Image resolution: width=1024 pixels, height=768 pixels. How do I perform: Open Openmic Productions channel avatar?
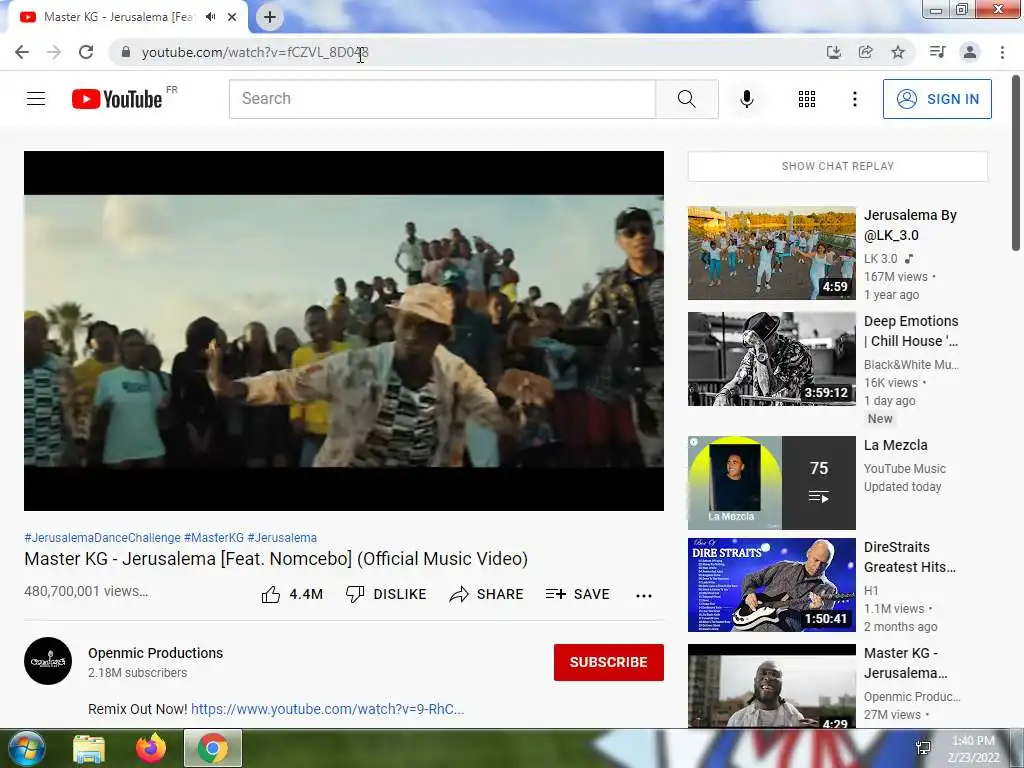coord(48,661)
